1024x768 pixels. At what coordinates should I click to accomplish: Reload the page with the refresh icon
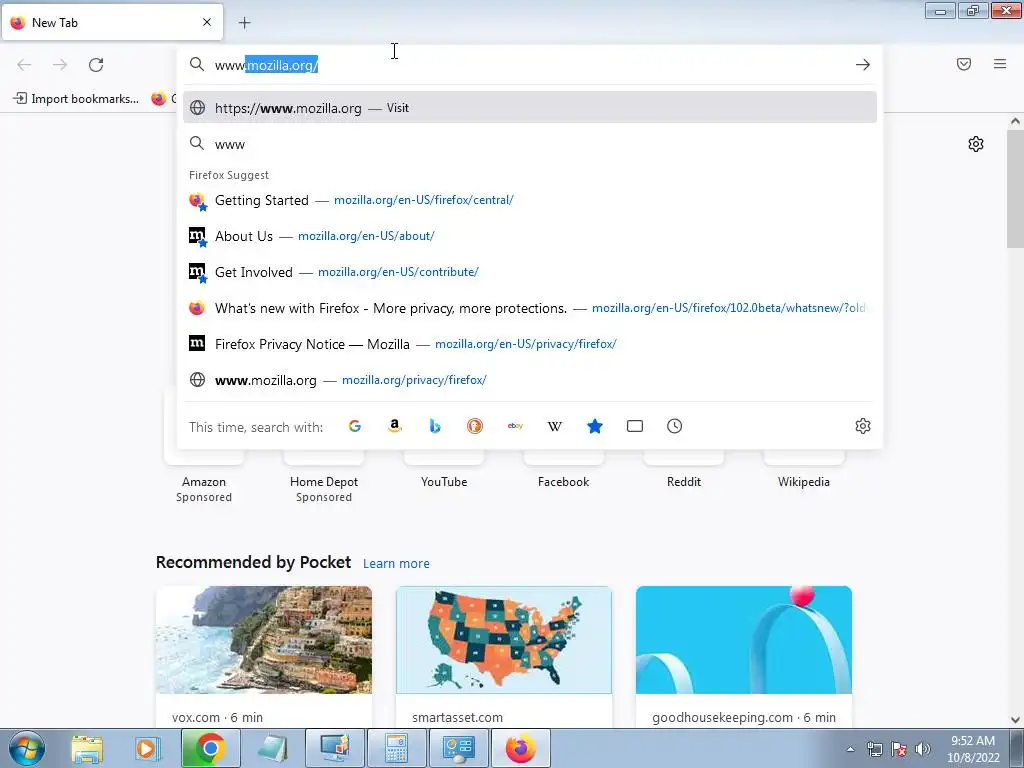pos(96,65)
